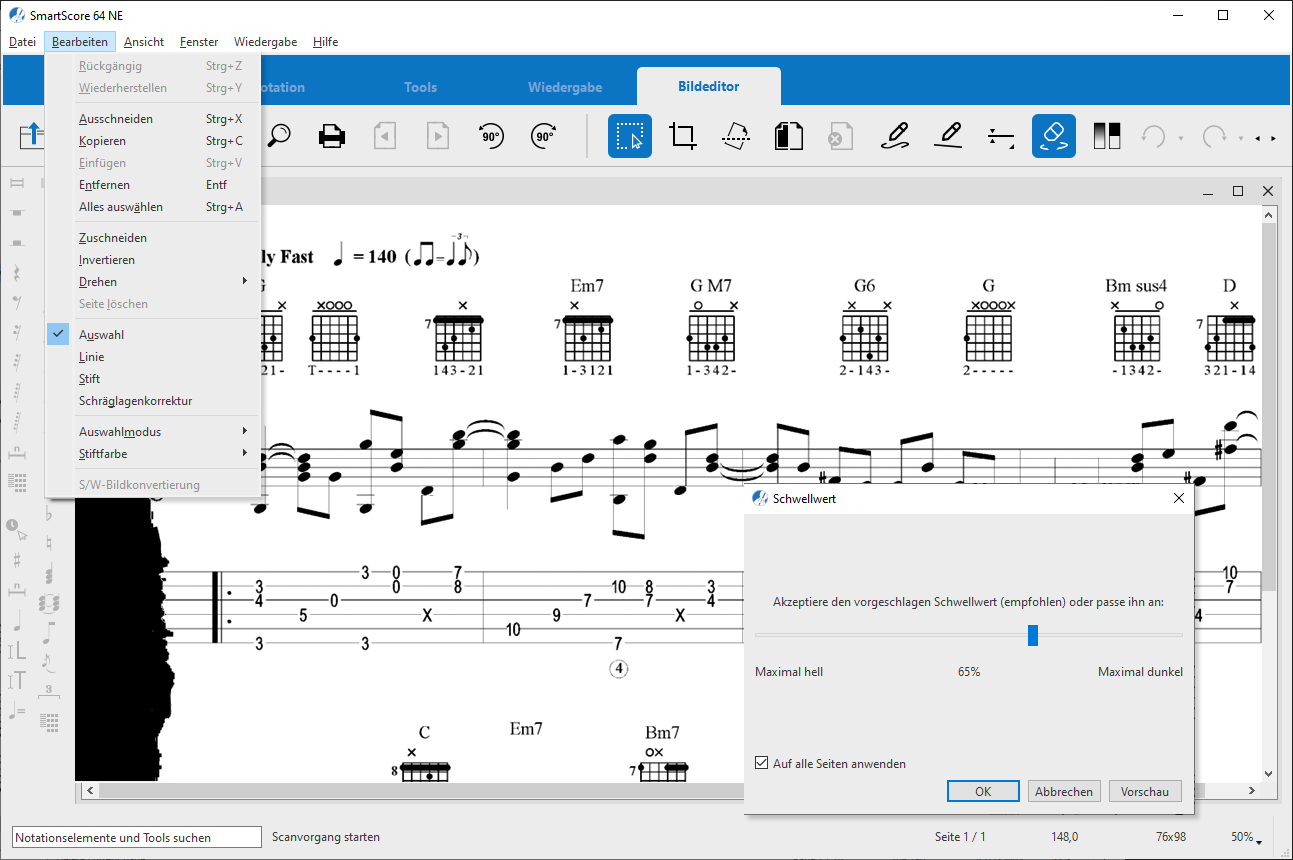
Task: Toggle 'Auf alle Seiten anwenden' checkbox
Action: (762, 764)
